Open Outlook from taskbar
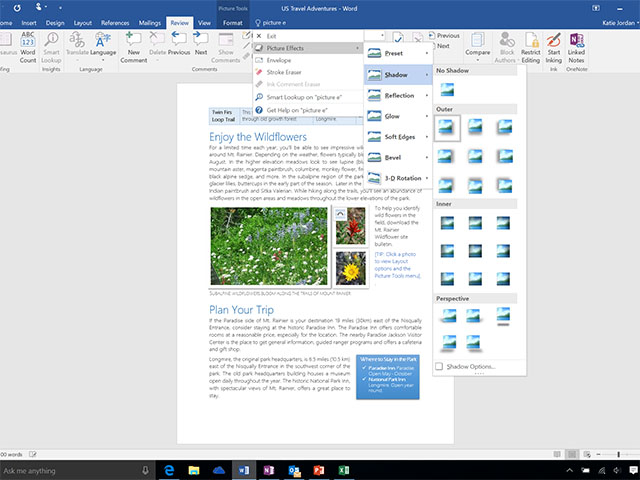Image resolution: width=640 pixels, height=480 pixels. click(x=294, y=470)
